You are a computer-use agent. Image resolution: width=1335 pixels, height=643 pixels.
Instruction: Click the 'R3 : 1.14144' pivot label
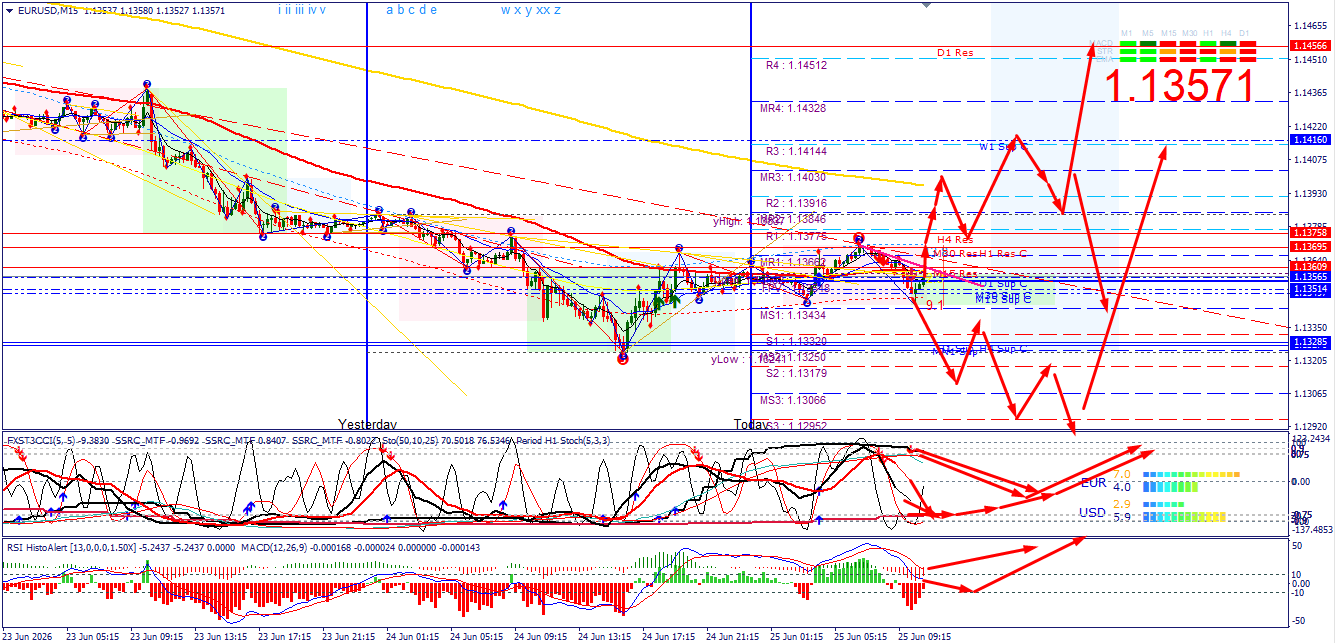796,150
